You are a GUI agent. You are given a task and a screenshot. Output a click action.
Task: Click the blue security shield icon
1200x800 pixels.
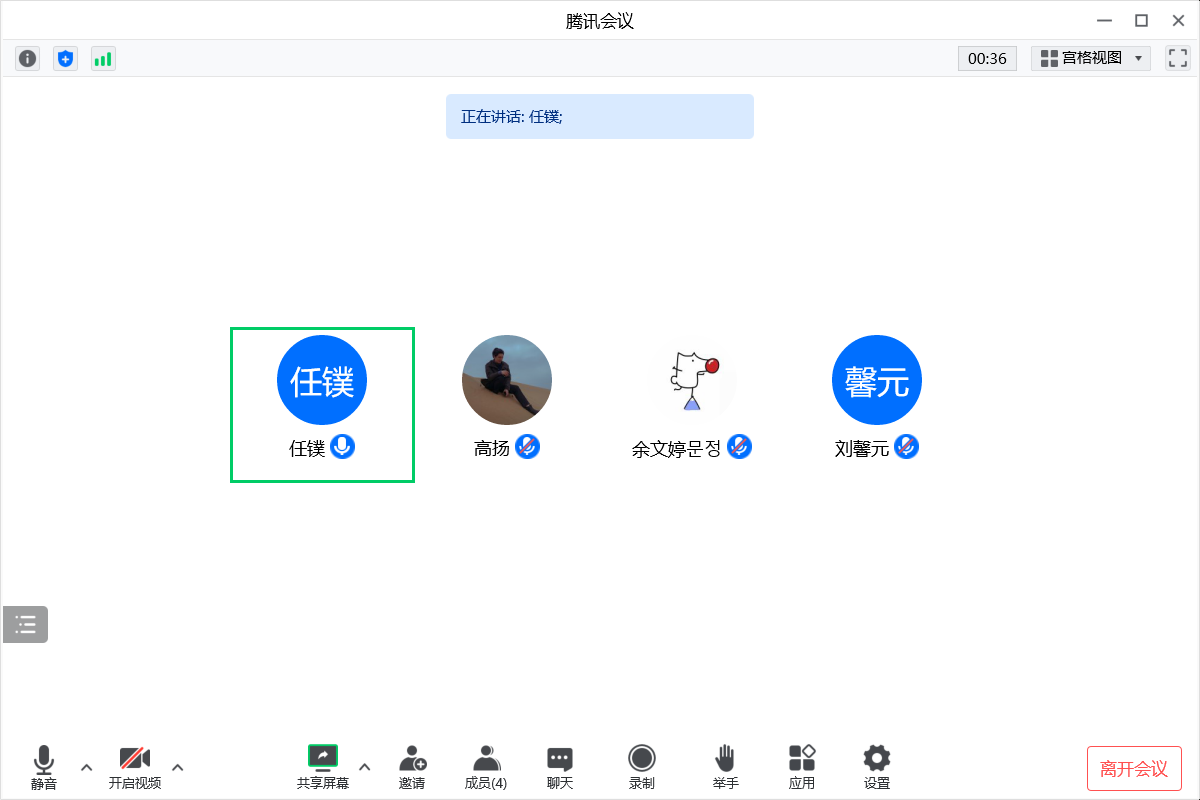65,59
